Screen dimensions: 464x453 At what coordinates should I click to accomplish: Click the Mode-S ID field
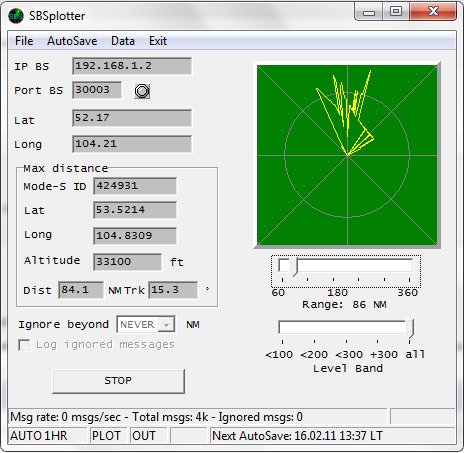[135, 186]
